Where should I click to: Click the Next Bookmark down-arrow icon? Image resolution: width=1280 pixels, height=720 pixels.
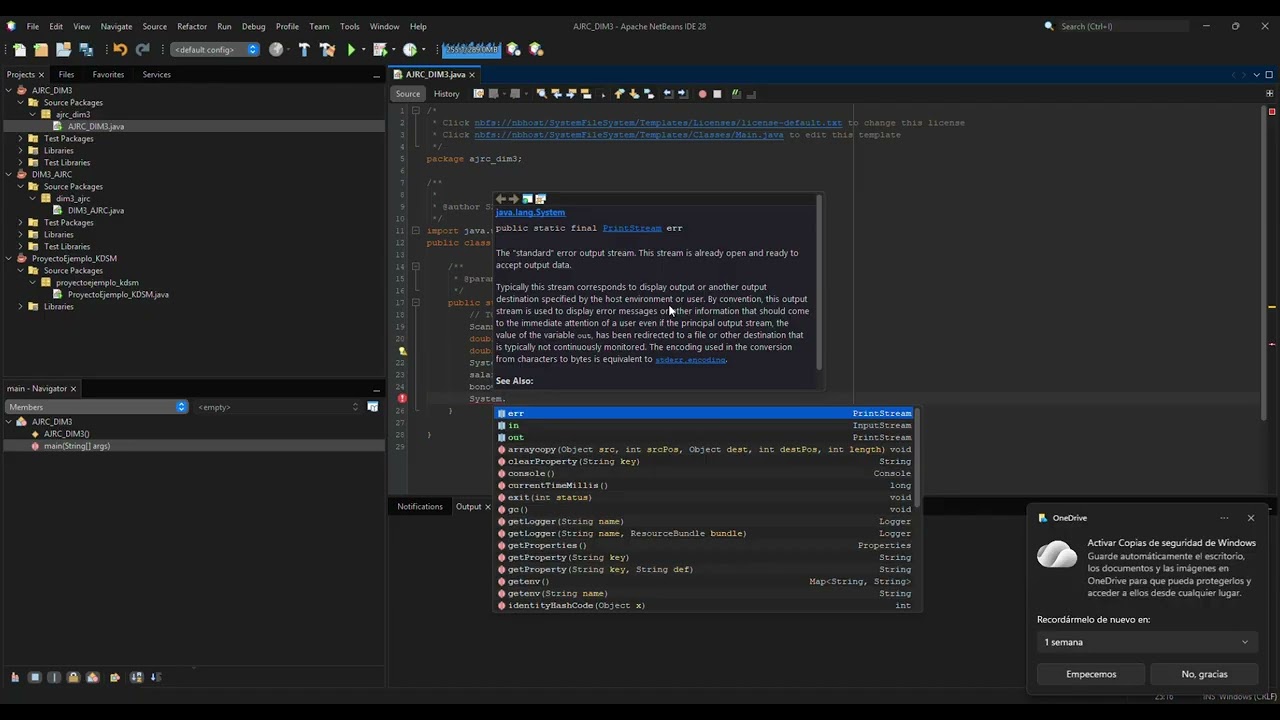tap(634, 94)
